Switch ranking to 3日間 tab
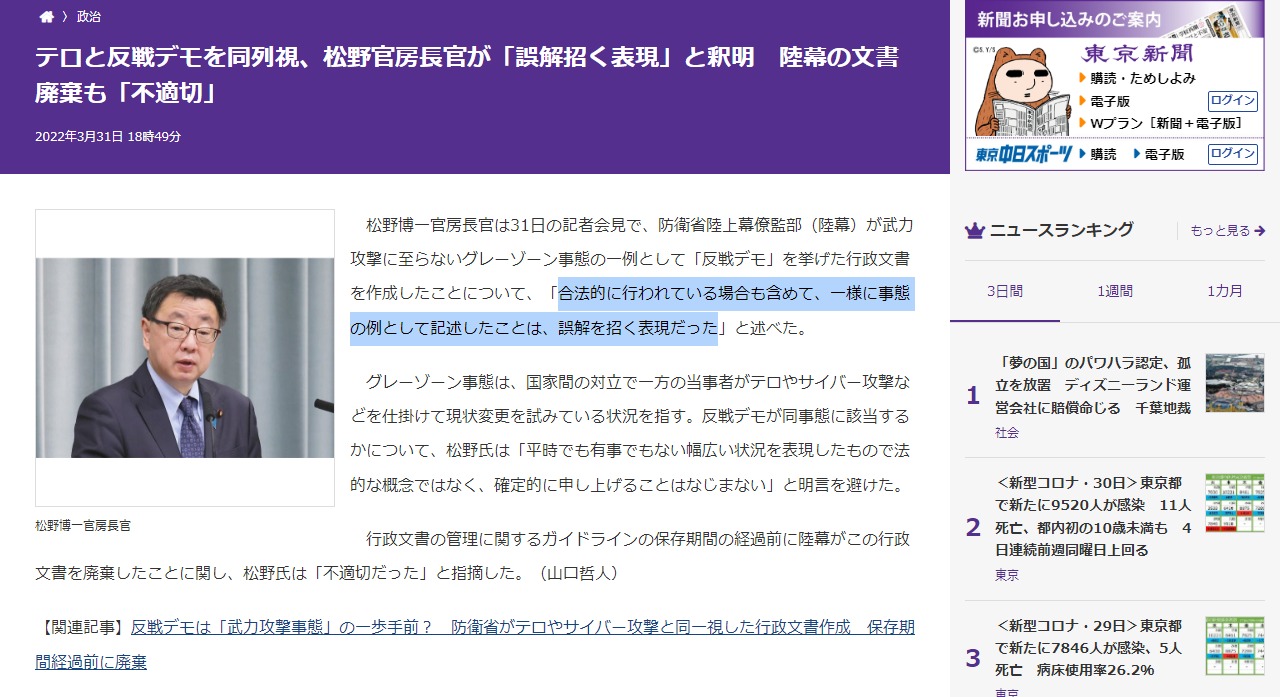Viewport: 1280px width, 697px height. pos(1005,291)
